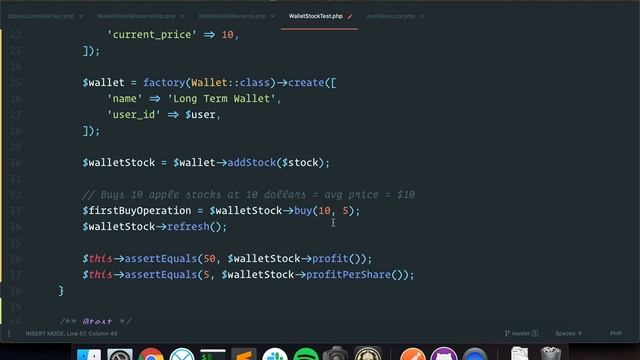
Task: Open the status bar sidebar menu icon
Action: pyautogui.click(x=9, y=333)
